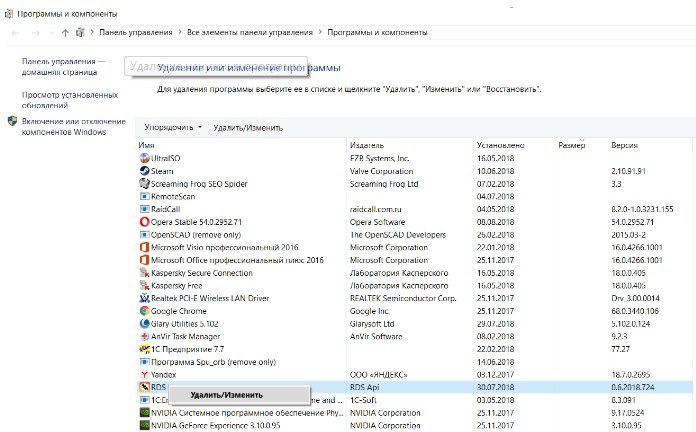Open Панель управления — домашняя страница link
The height and width of the screenshot is (432, 696).
tap(64, 67)
